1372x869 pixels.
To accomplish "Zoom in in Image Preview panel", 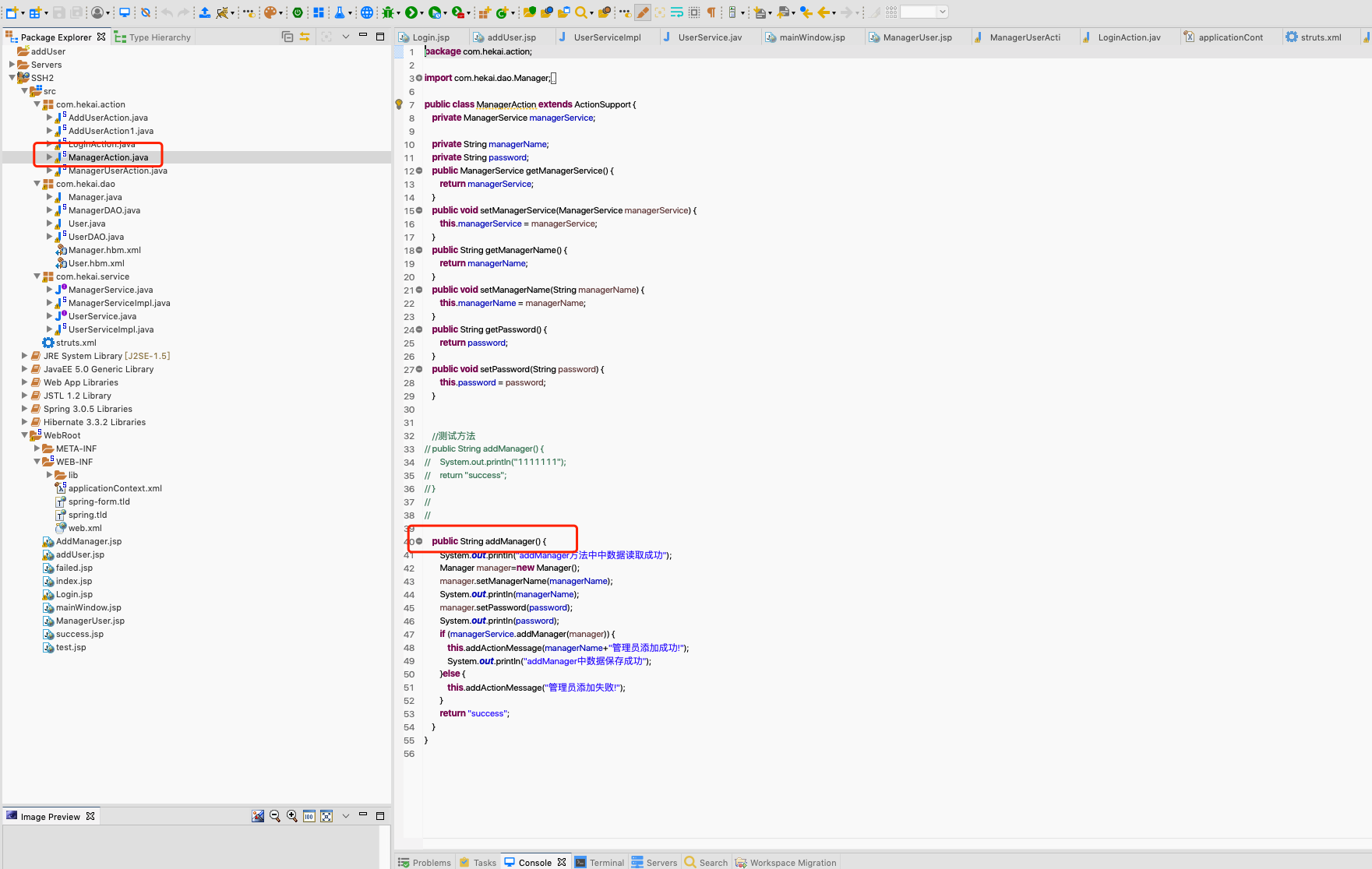I will (292, 816).
